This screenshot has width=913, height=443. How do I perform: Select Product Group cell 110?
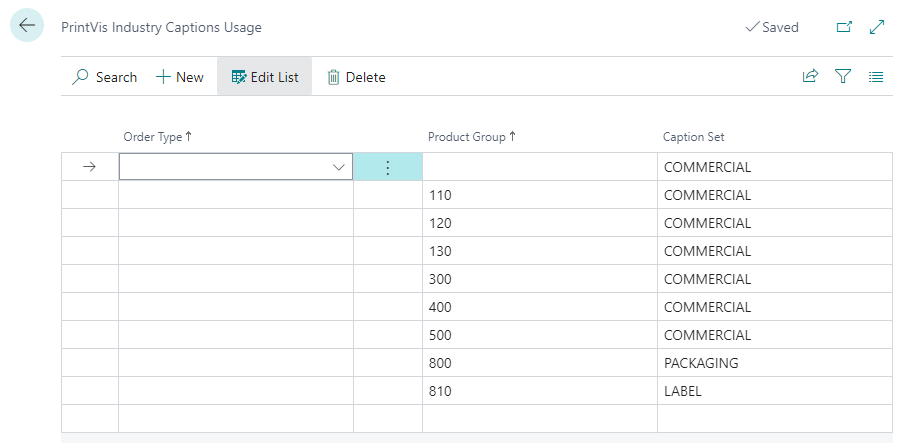540,195
